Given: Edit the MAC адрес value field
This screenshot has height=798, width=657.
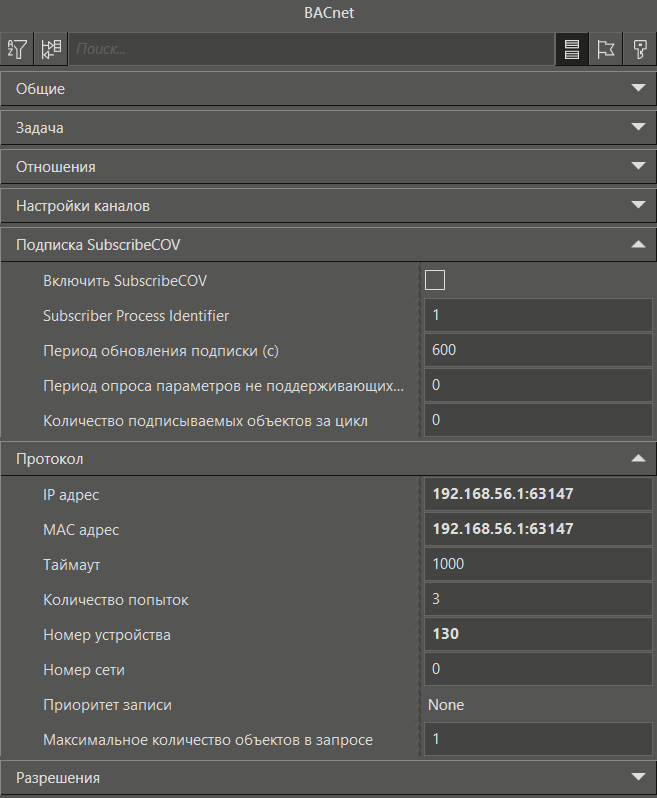Looking at the screenshot, I should pyautogui.click(x=538, y=529).
